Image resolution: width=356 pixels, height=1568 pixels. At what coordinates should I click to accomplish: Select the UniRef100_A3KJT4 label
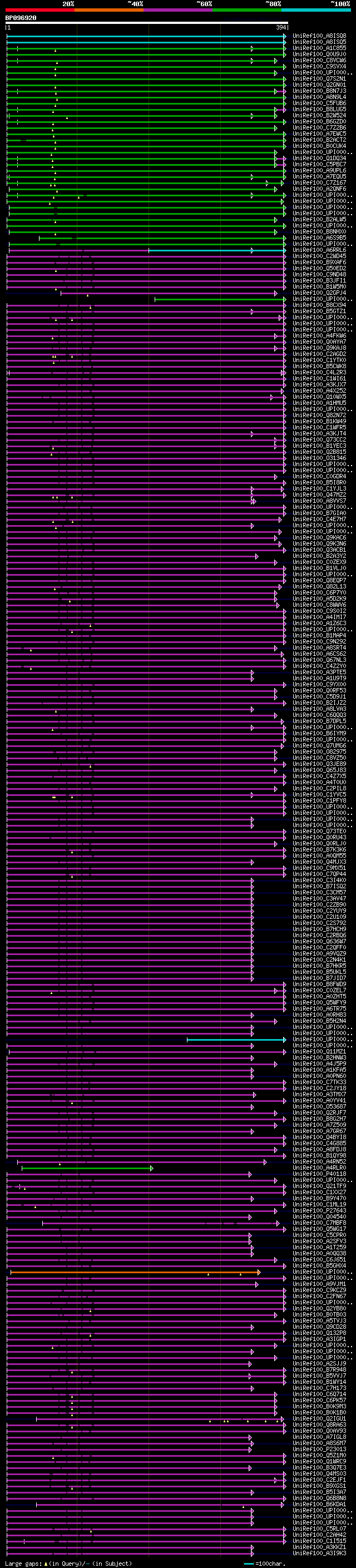[319, 433]
